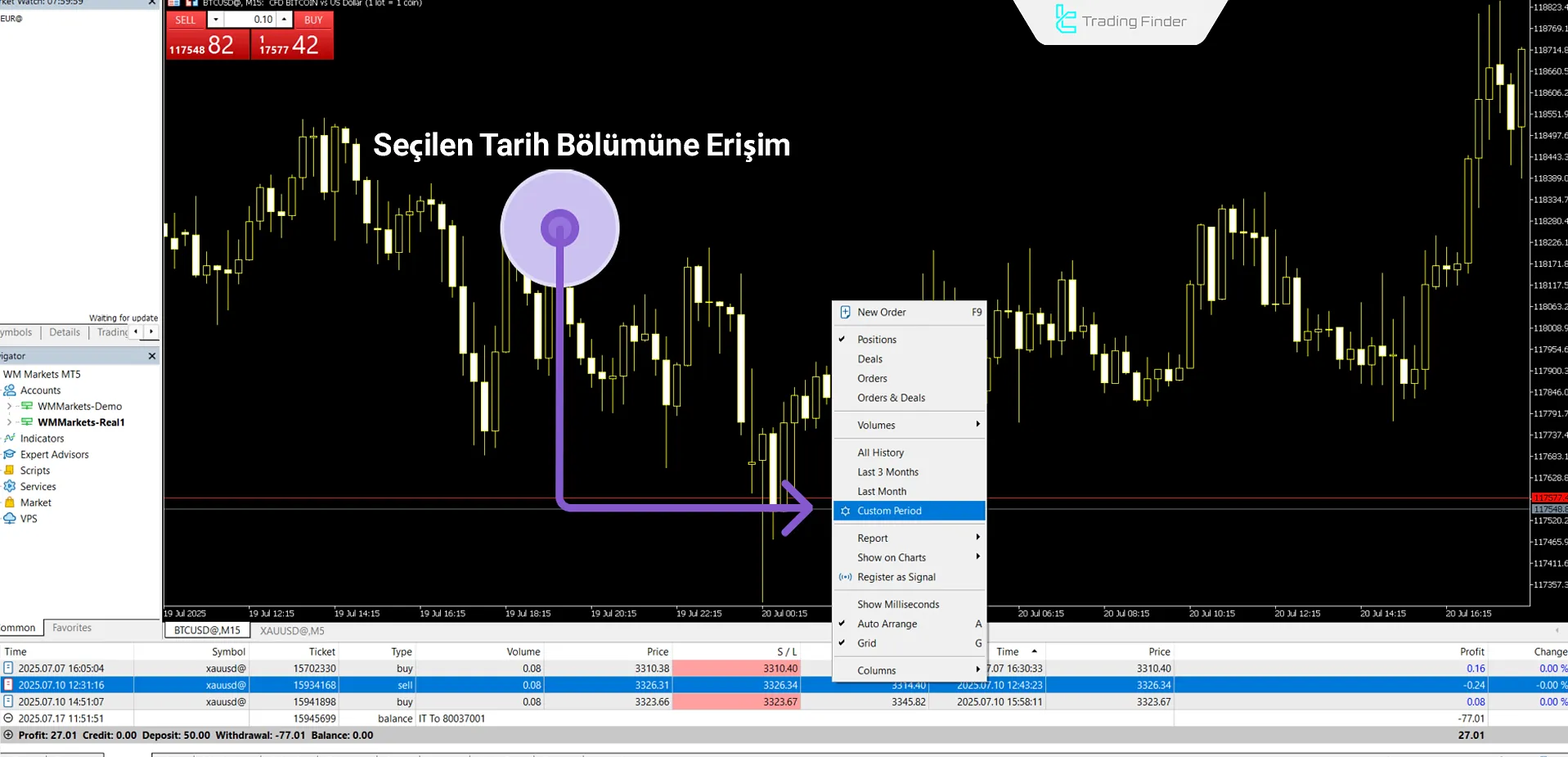Open the Volumes submenu
The width and height of the screenshot is (1568, 757).
(x=908, y=426)
